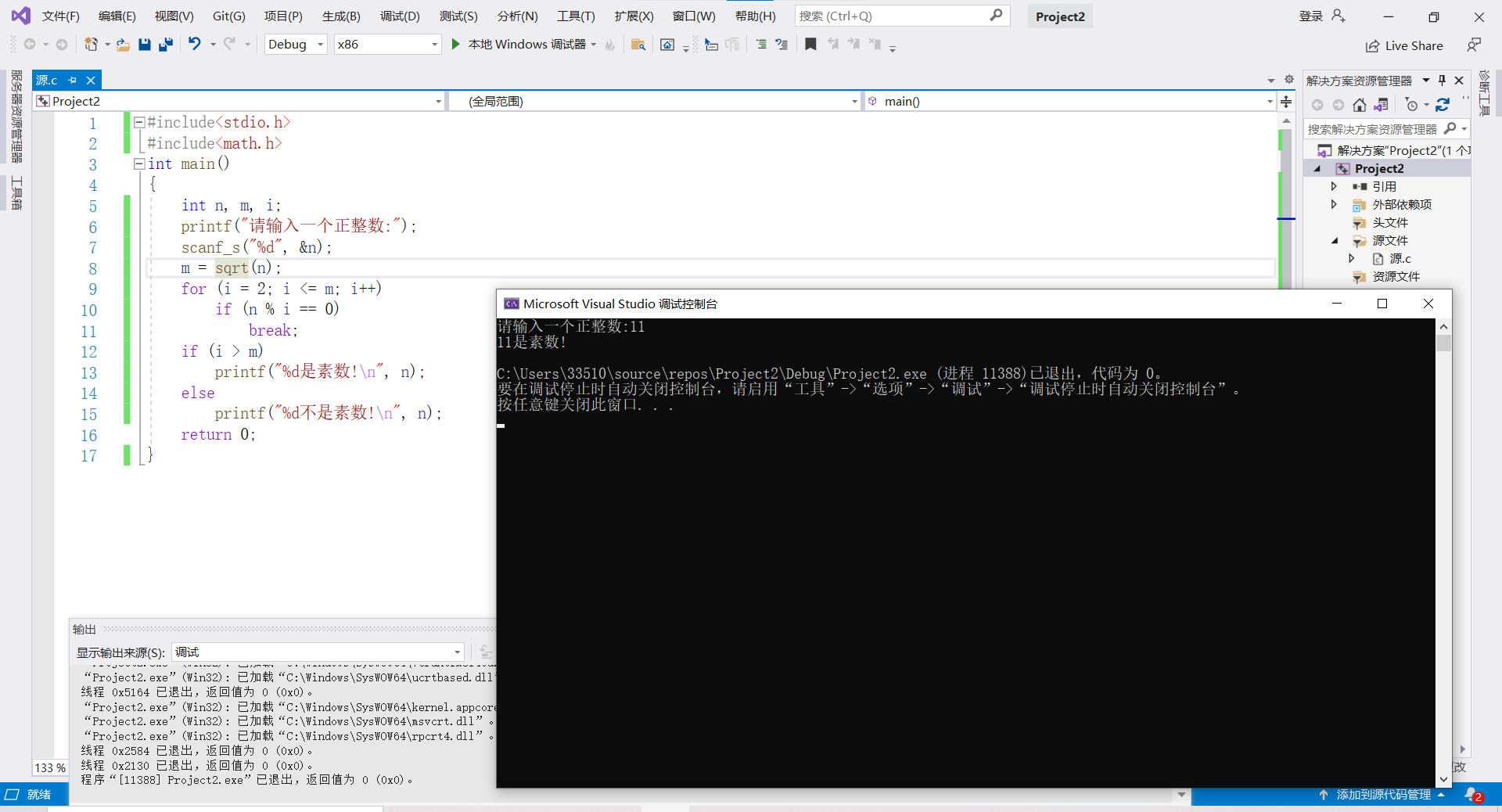The width and height of the screenshot is (1502, 812).
Task: Click the split editor icon
Action: [1286, 102]
